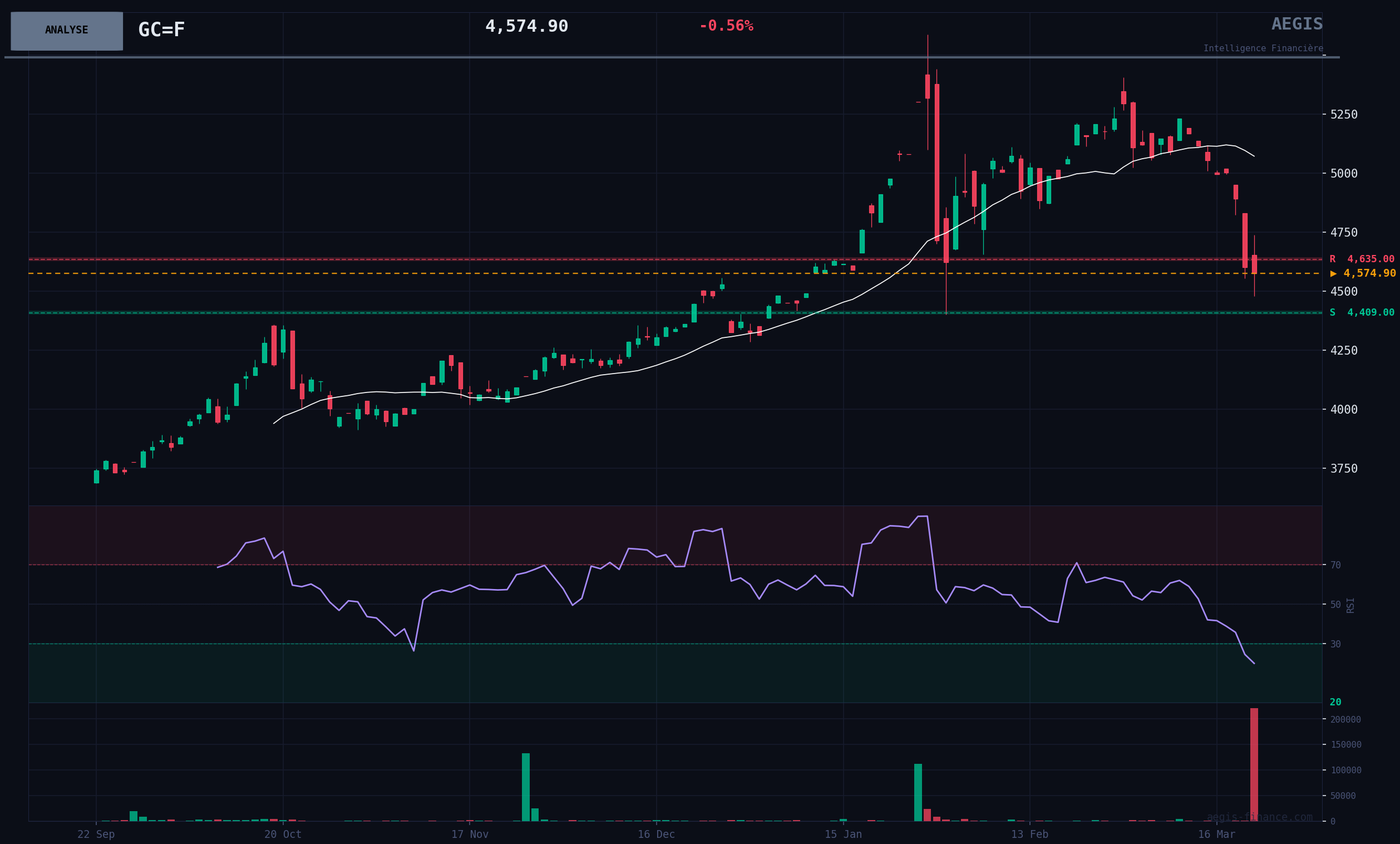Click the GC=F ticker symbol
This screenshot has height=844, width=1400.
161,30
